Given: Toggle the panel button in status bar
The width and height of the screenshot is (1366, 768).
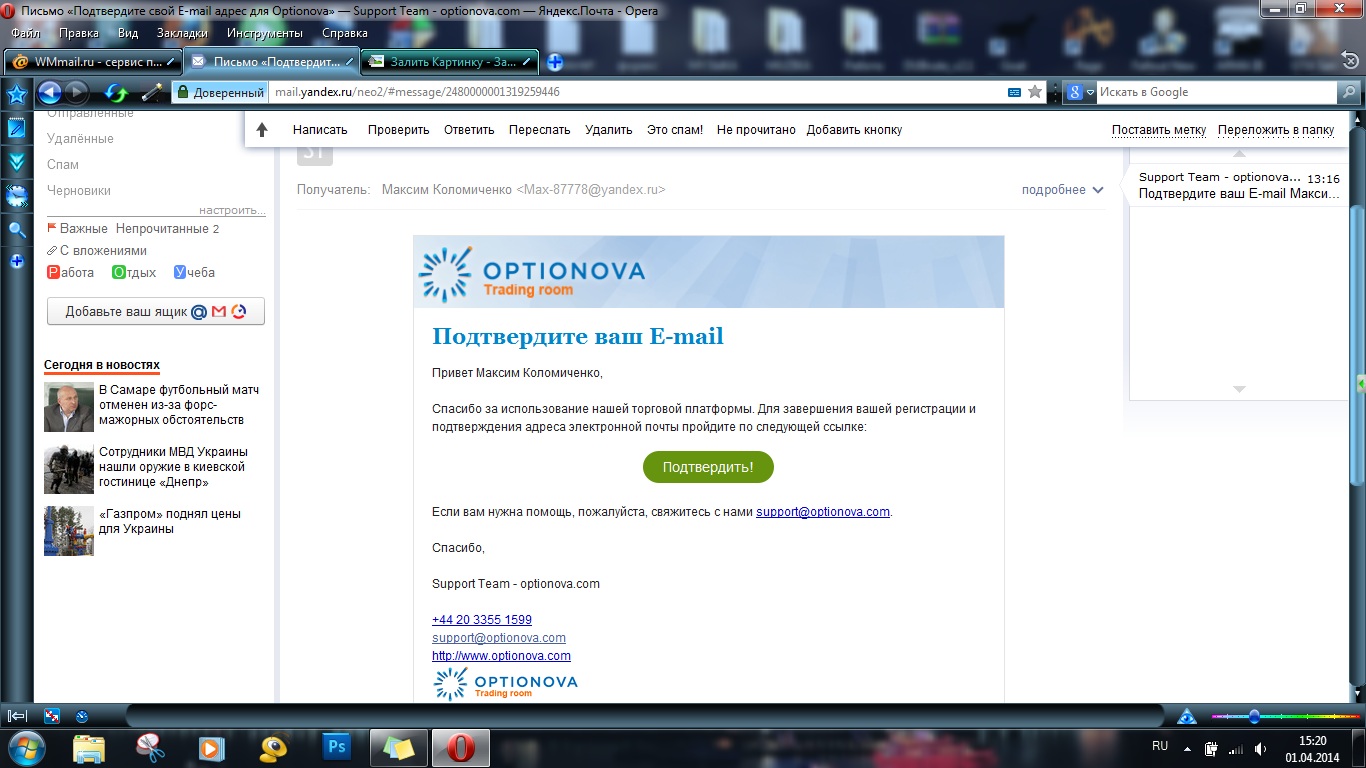Looking at the screenshot, I should click(17, 716).
